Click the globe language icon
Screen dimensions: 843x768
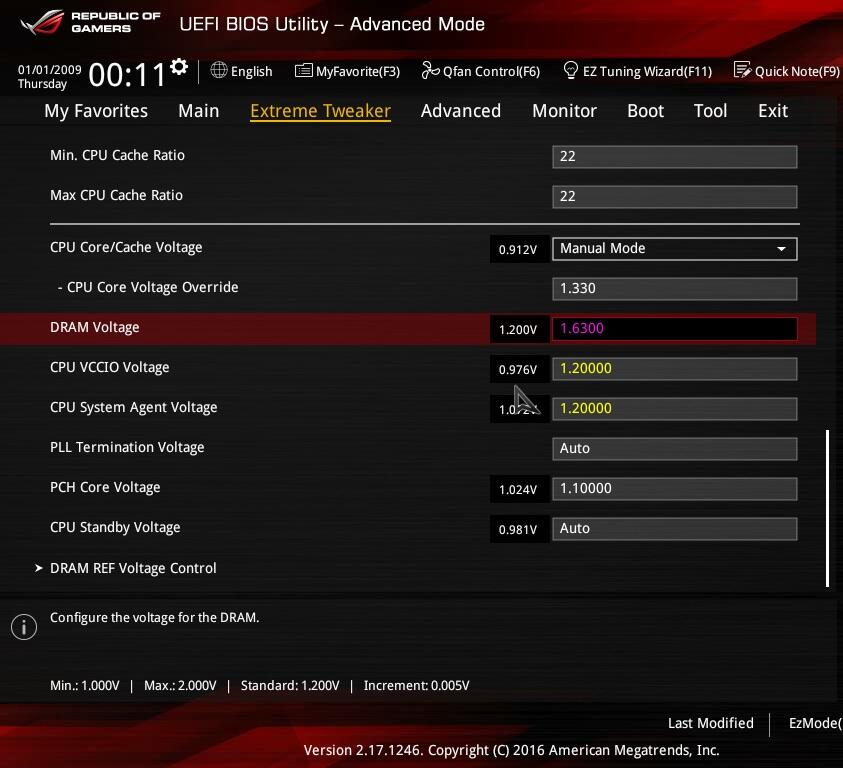click(219, 70)
